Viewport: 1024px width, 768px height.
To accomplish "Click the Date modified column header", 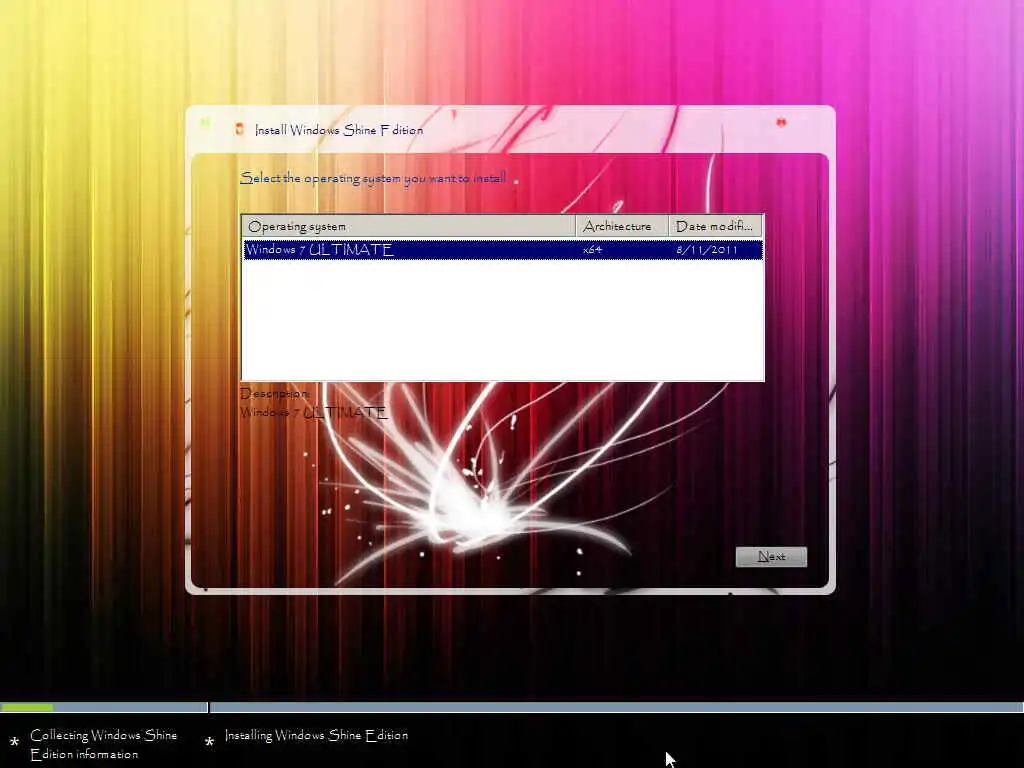I will 715,226.
